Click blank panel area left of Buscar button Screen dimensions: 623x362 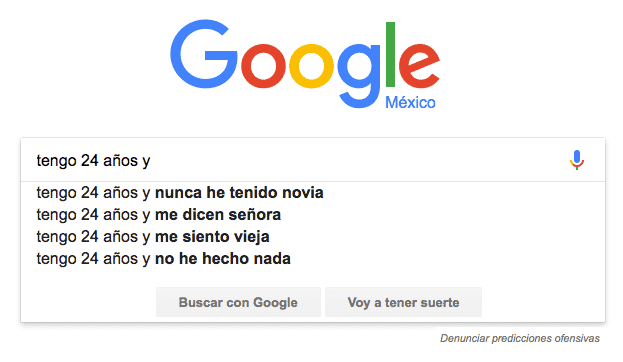[88, 302]
